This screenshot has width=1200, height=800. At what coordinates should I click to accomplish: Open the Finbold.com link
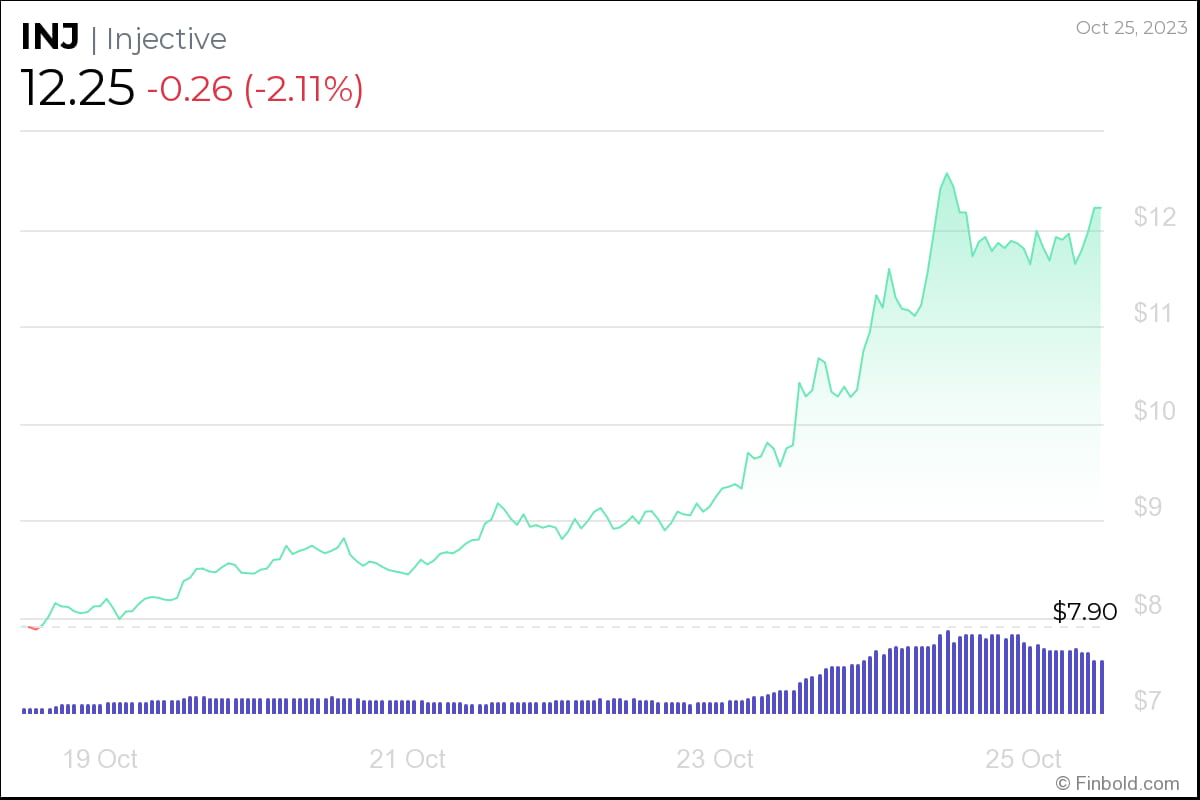(1117, 786)
